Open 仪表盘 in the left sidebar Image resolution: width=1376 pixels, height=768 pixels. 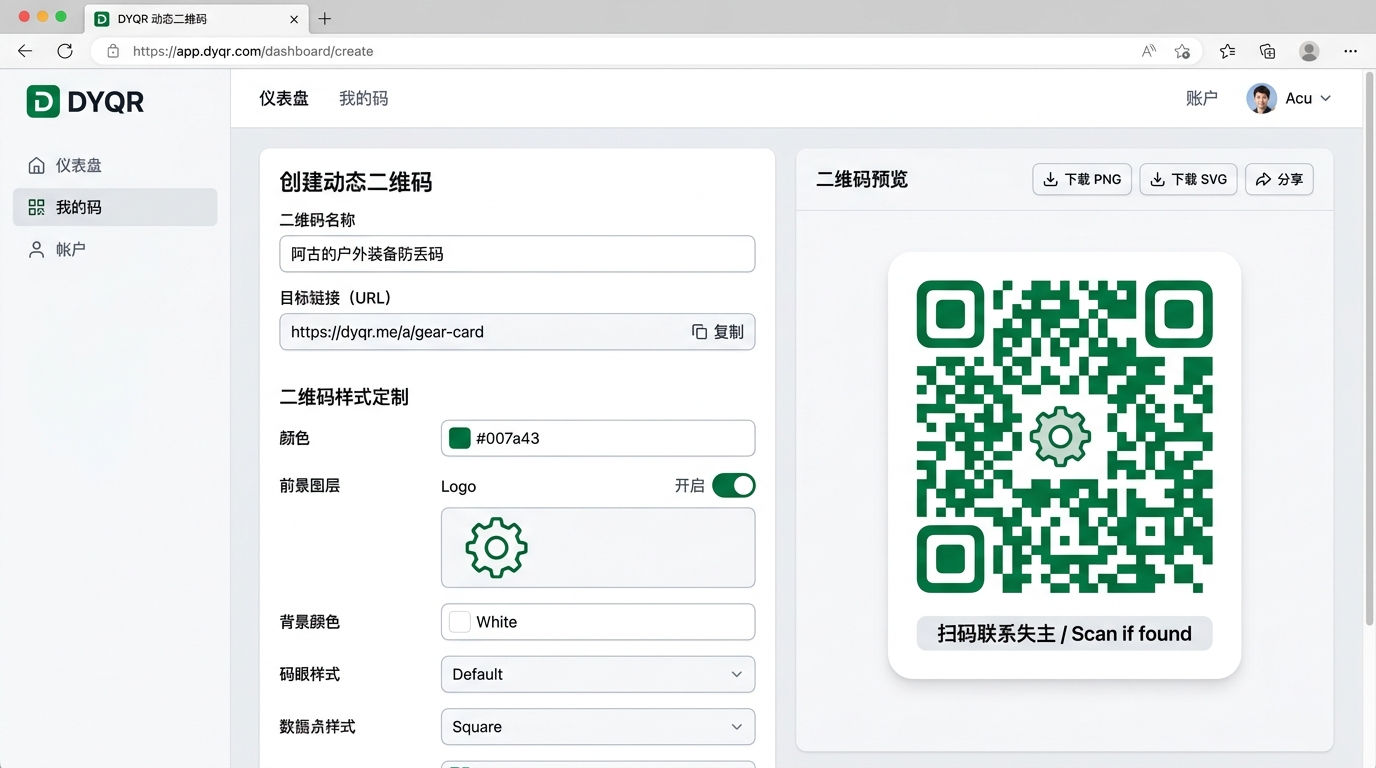coord(115,165)
